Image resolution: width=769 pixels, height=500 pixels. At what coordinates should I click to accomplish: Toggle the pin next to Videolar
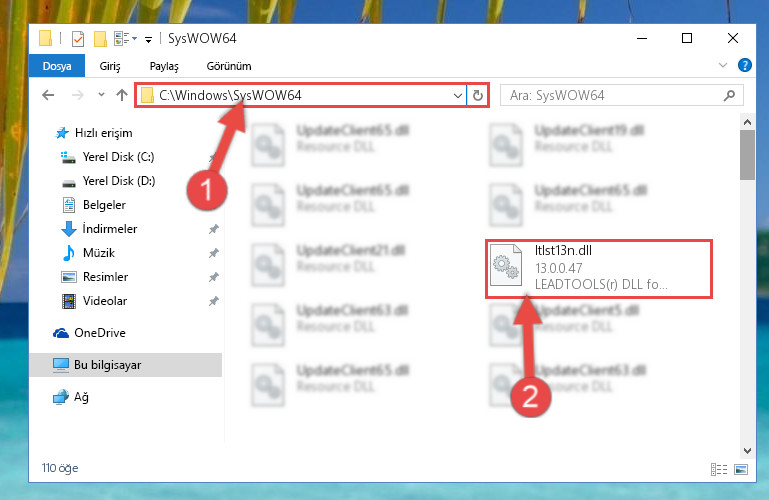click(213, 301)
